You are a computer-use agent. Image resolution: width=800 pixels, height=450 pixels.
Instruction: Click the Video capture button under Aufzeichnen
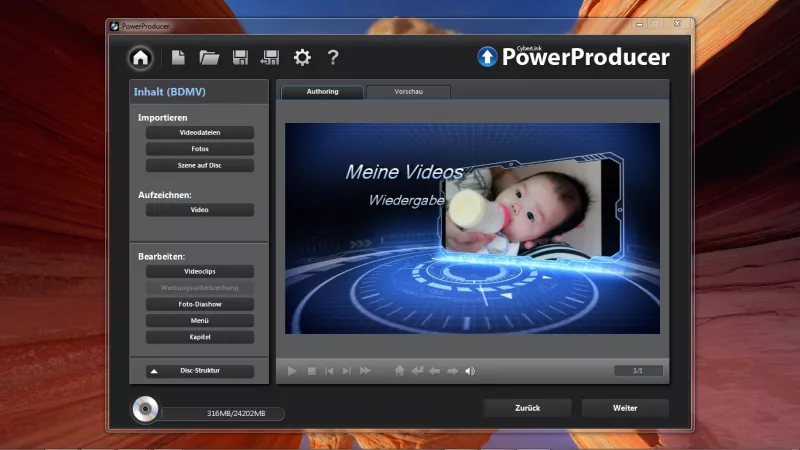(199, 210)
